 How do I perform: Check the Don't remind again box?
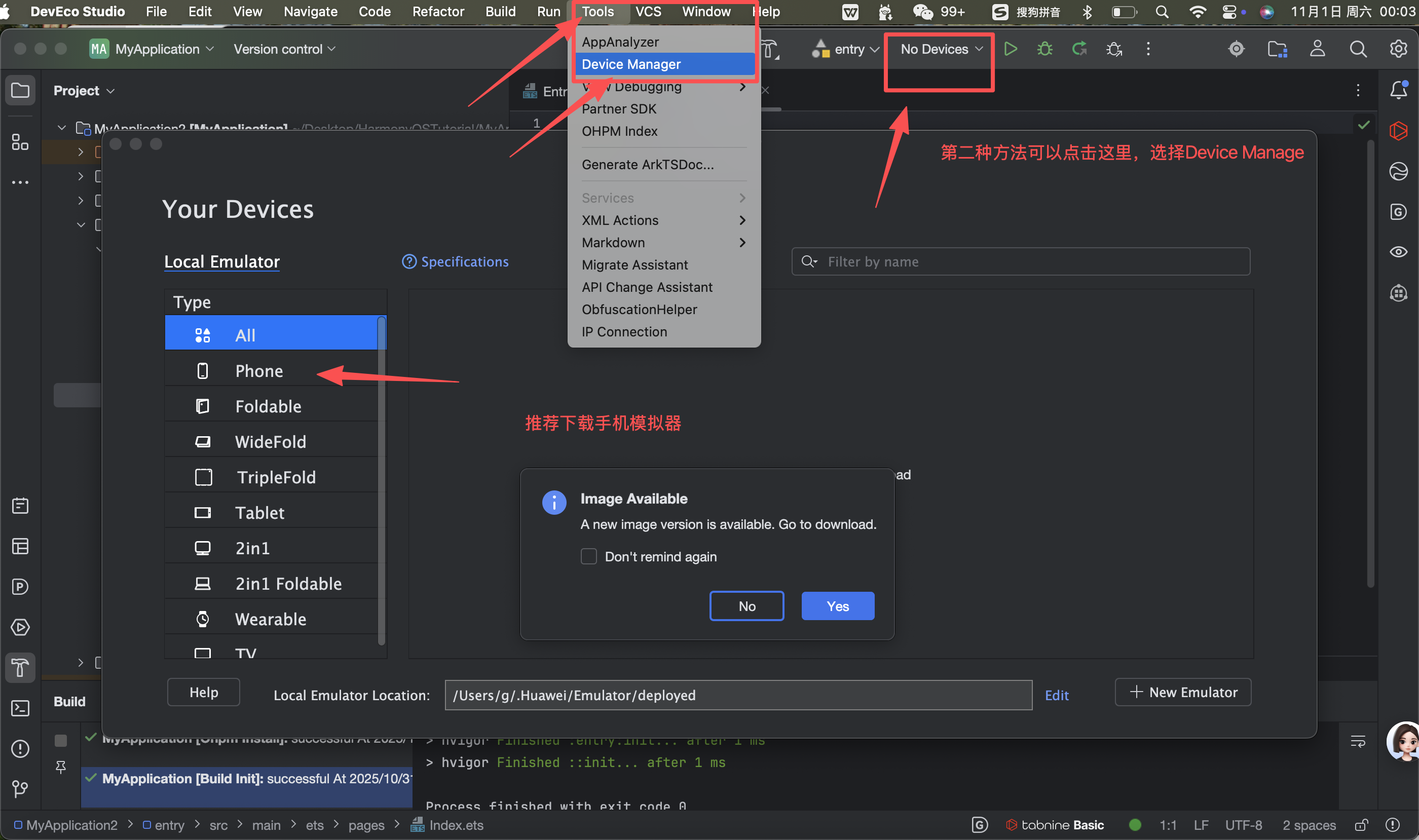pos(588,556)
